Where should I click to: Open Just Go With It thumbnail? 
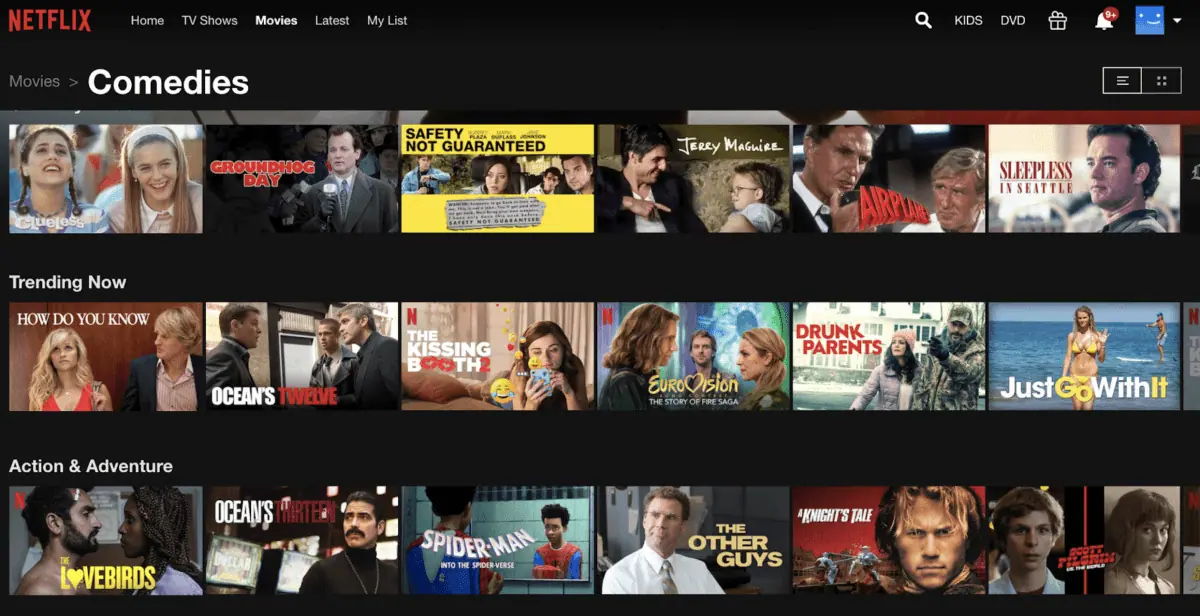point(1085,357)
